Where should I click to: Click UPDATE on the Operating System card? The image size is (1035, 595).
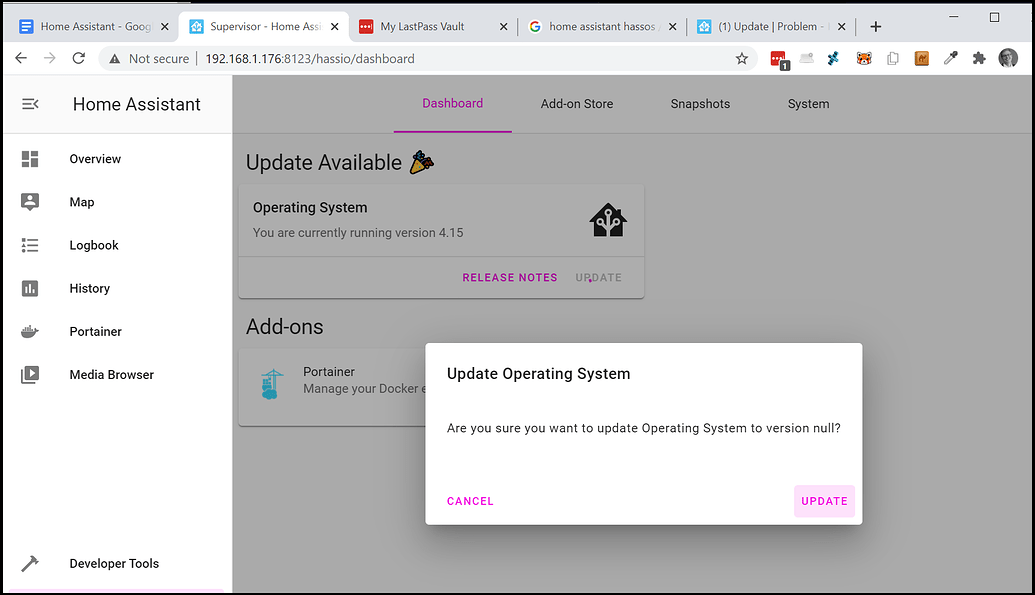(x=598, y=277)
